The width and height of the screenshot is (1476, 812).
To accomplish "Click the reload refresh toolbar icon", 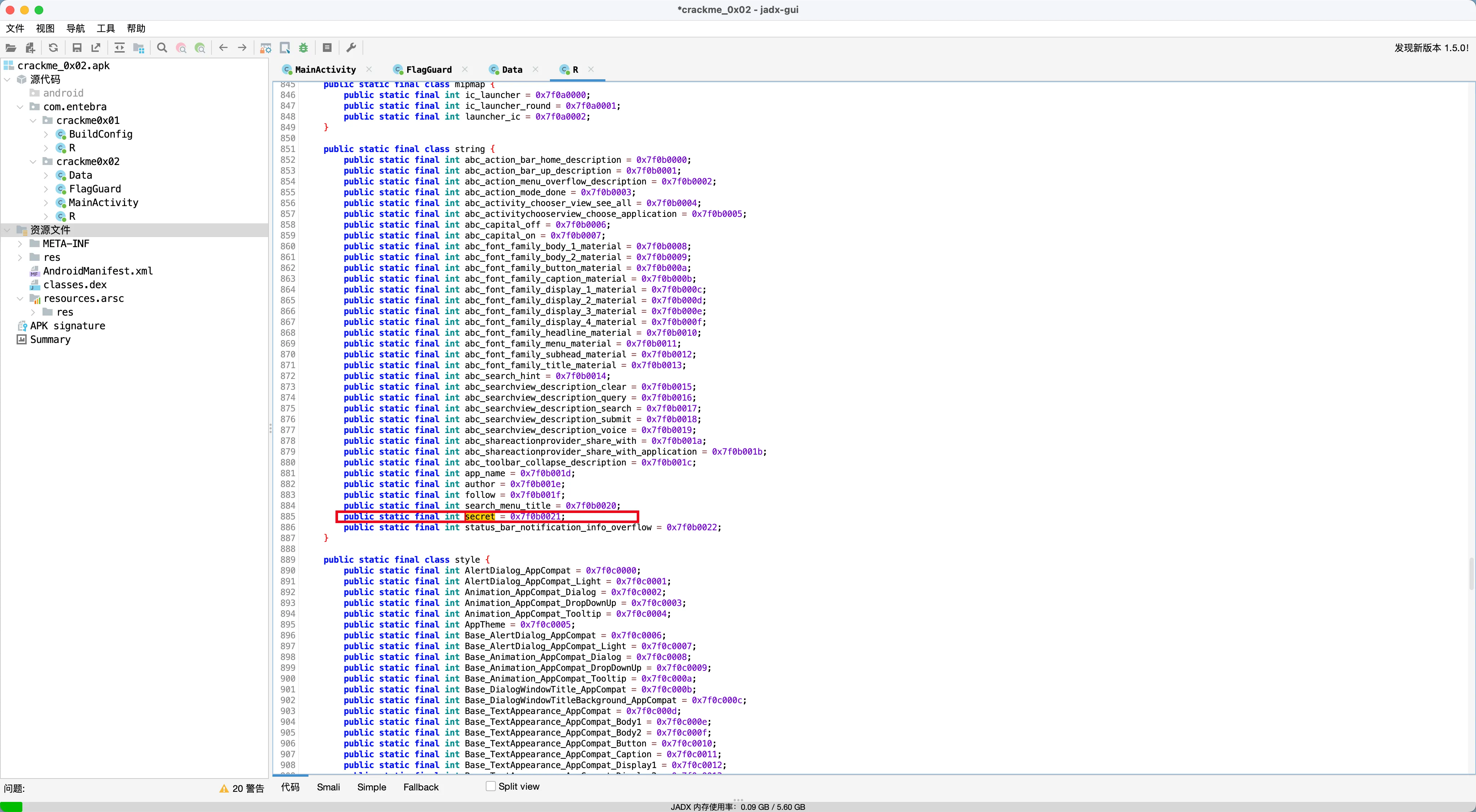I will tap(53, 48).
